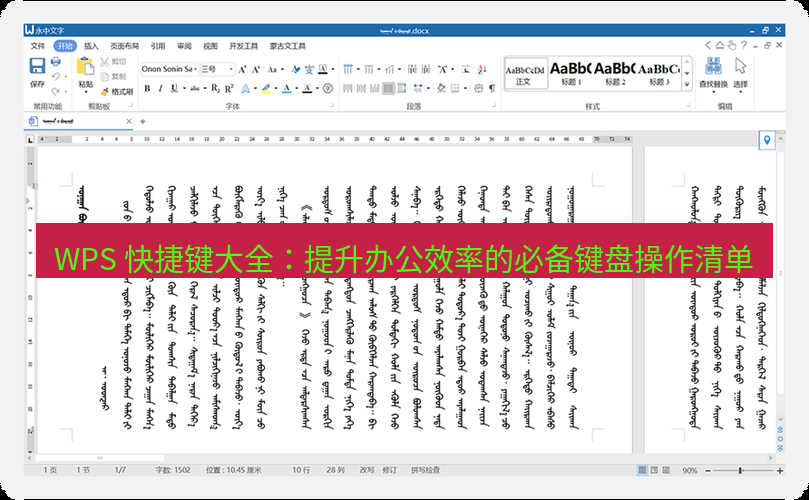The image size is (809, 500).
Task: Click the Print icon beside Save
Action: tap(56, 62)
